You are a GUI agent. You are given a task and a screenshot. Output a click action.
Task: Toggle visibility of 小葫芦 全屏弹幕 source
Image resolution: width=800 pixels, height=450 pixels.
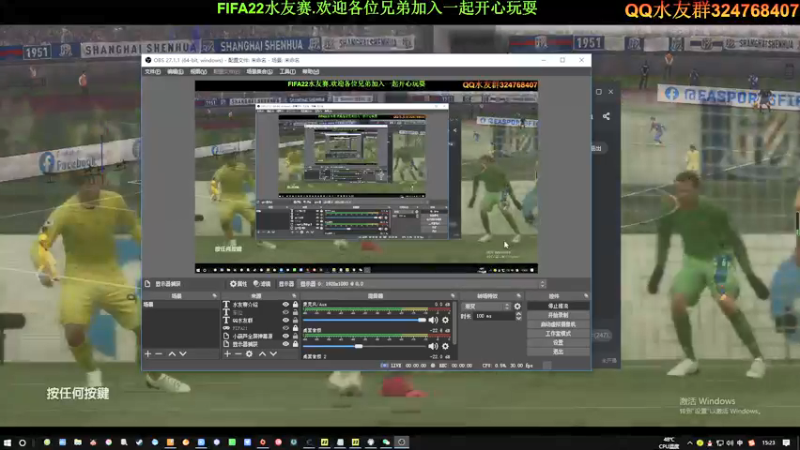pyautogui.click(x=286, y=336)
